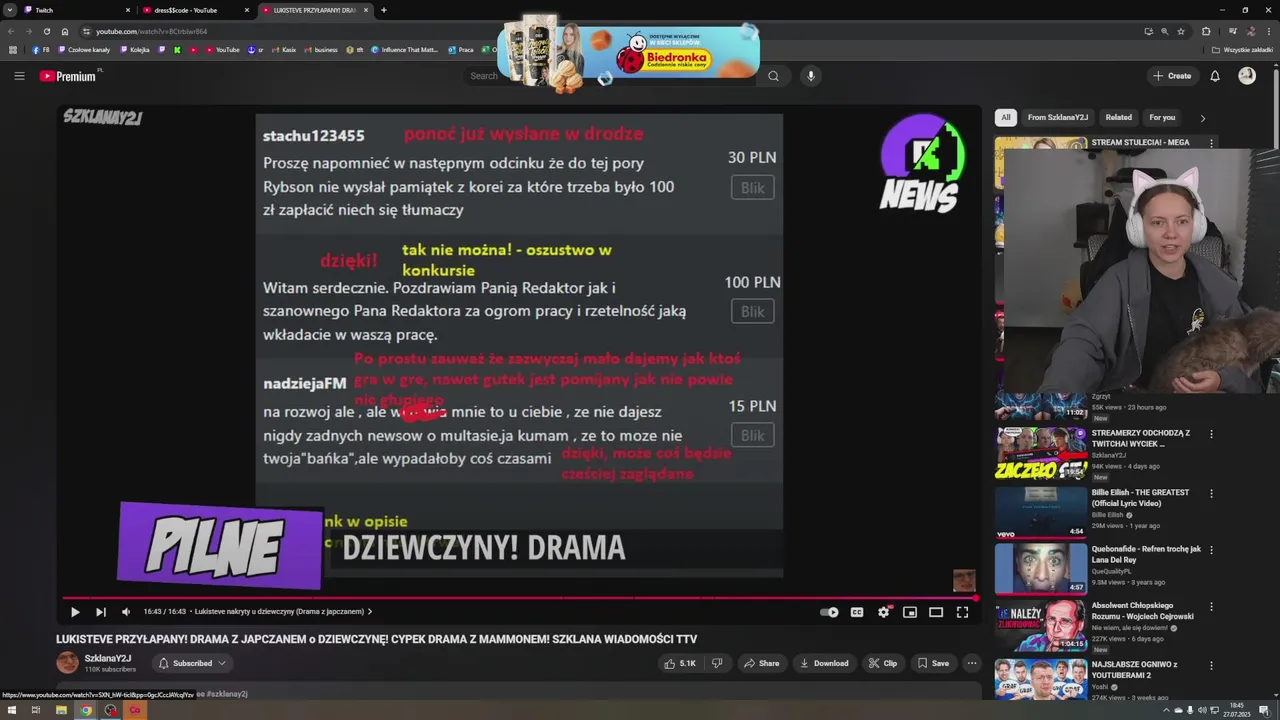Image resolution: width=1280 pixels, height=720 pixels.
Task: Open the player settings gear
Action: tap(884, 612)
